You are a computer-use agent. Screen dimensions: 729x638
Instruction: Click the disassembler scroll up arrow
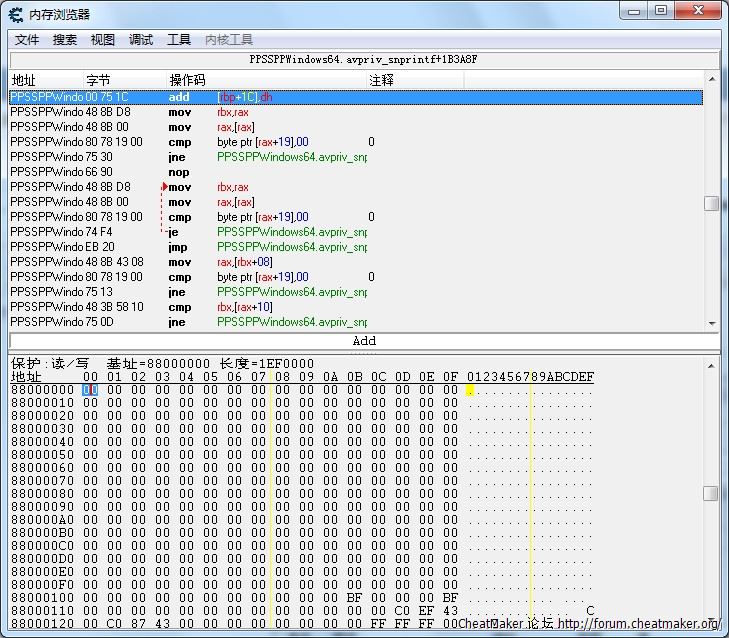coord(712,79)
